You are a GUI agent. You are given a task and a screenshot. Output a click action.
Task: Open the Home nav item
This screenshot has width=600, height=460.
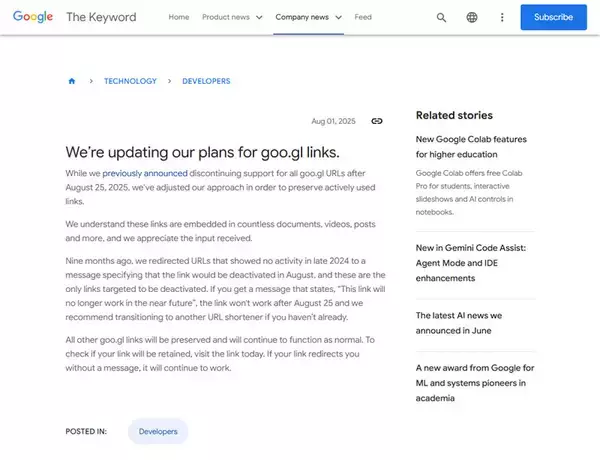tap(178, 17)
